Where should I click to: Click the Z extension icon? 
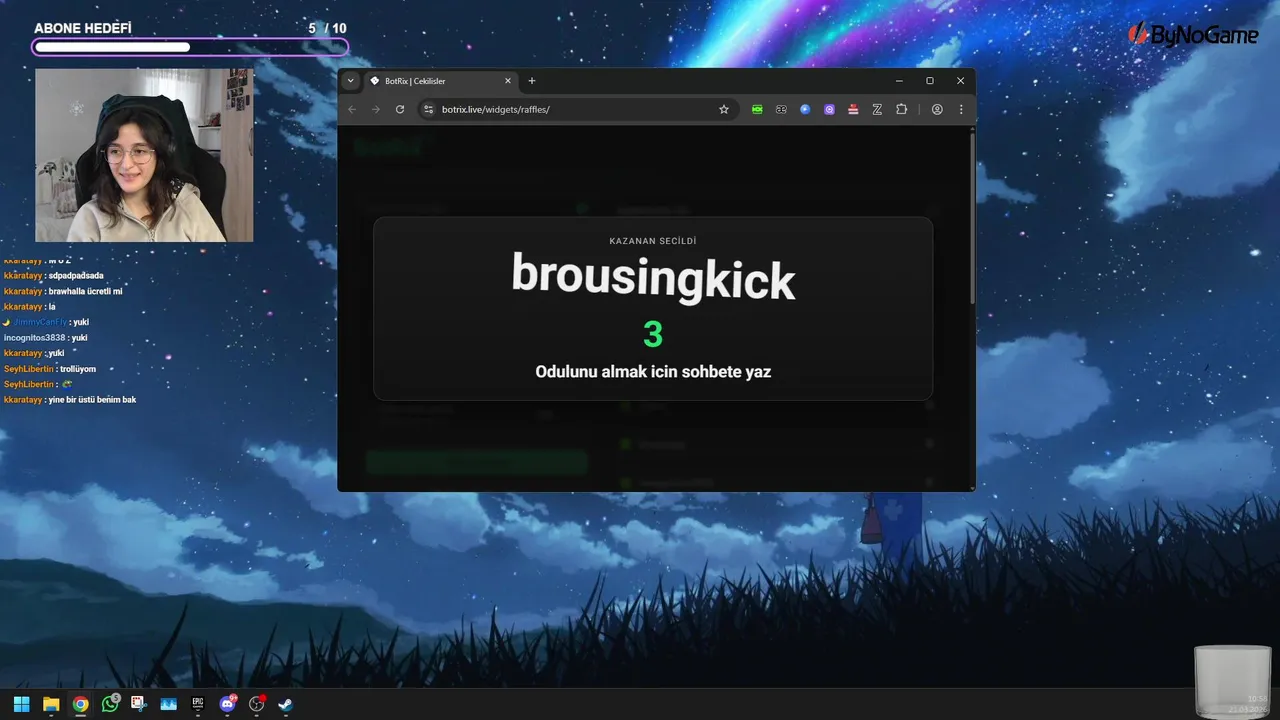coord(877,109)
